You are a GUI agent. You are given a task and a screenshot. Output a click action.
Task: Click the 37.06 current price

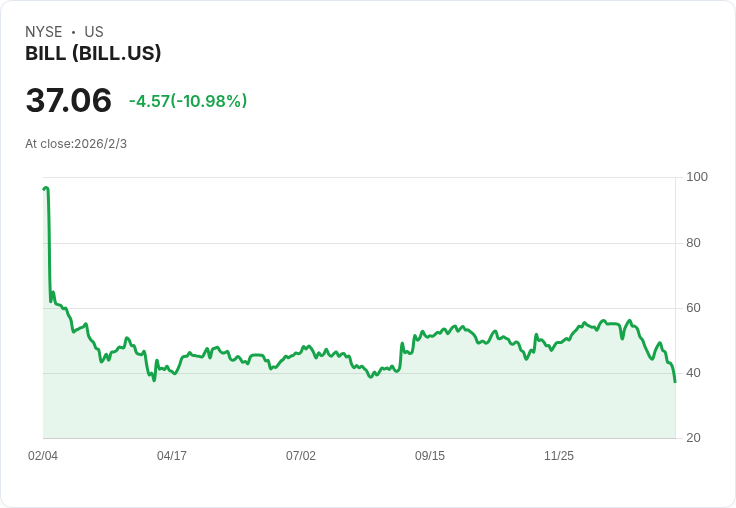(x=68, y=100)
